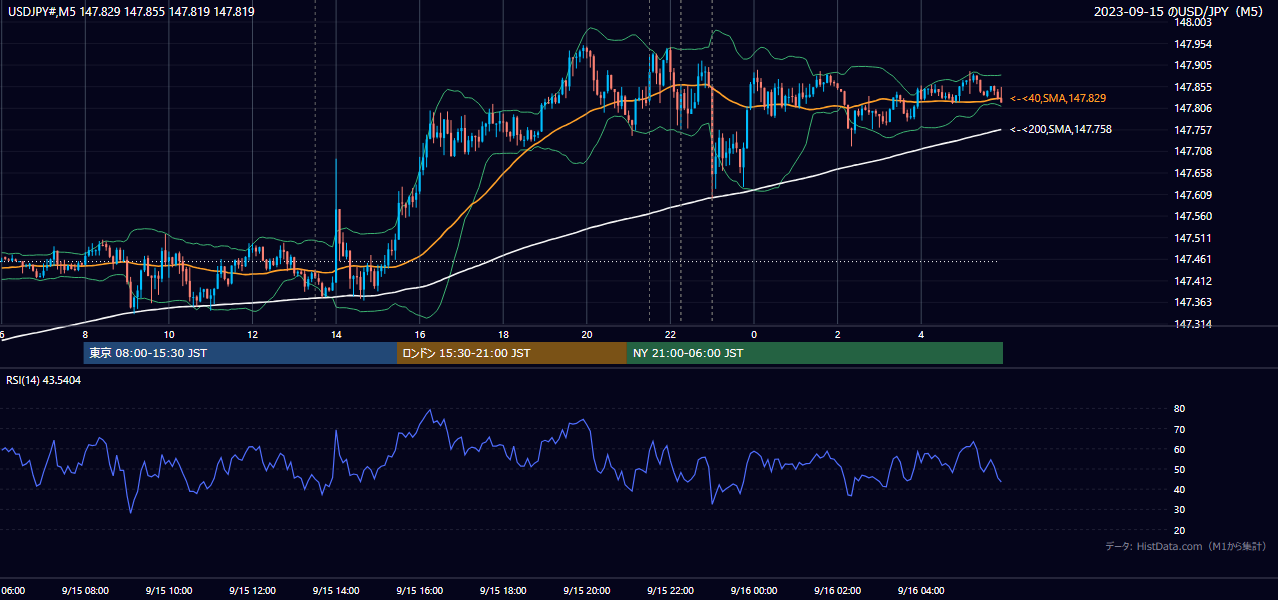Click price axis value 147.461
This screenshot has height=600, width=1278.
click(x=1192, y=259)
